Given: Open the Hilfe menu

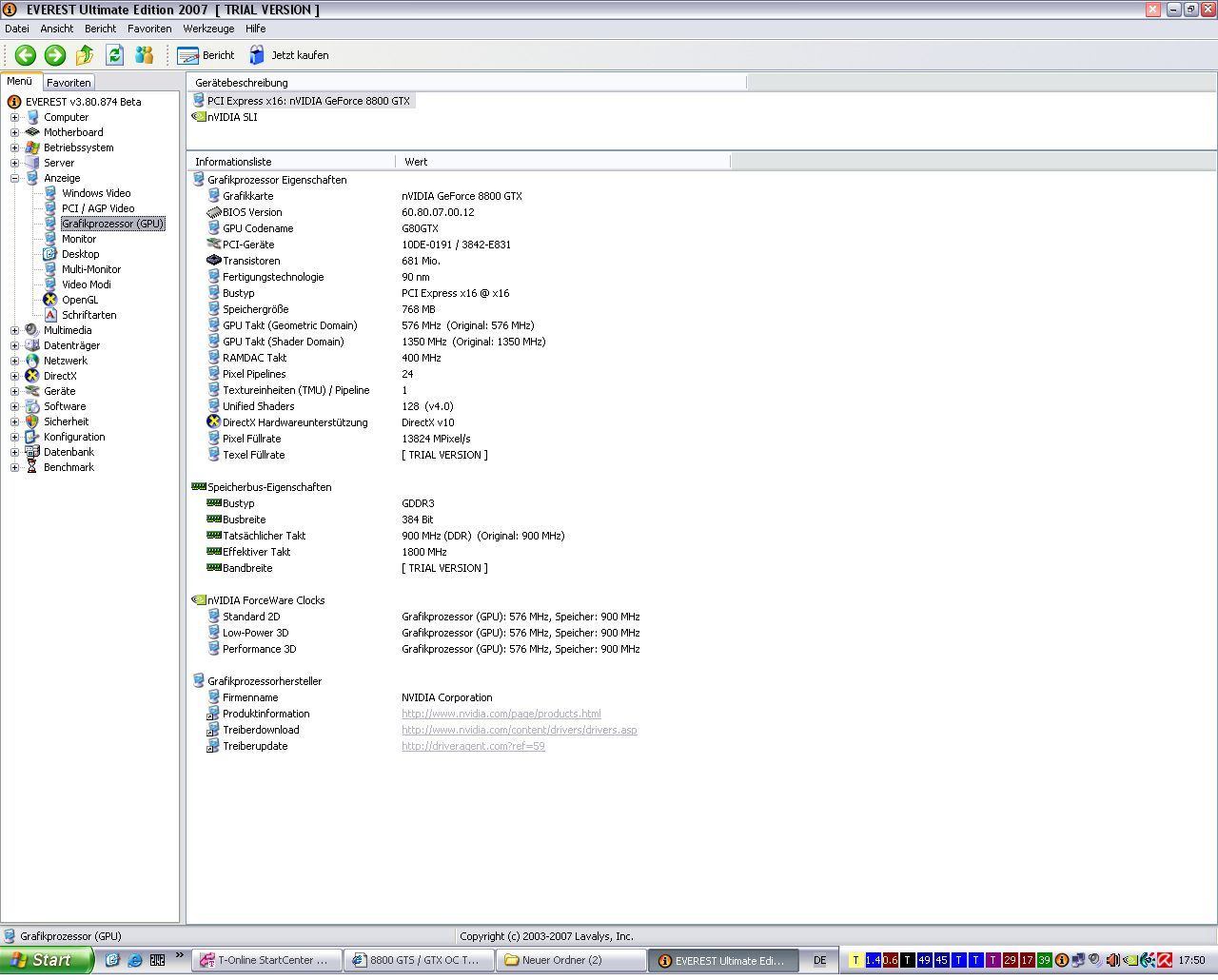Looking at the screenshot, I should point(256,29).
